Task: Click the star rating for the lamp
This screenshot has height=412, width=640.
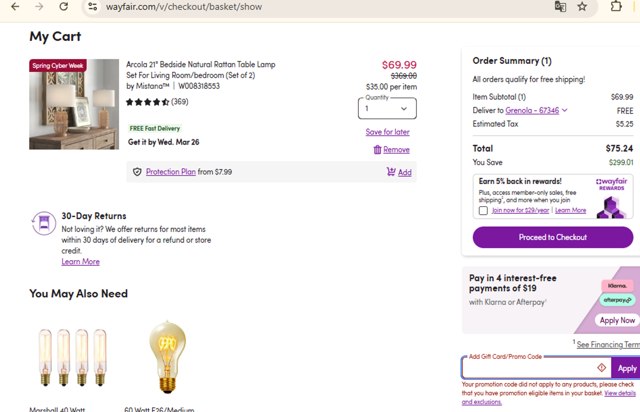Action: point(147,102)
